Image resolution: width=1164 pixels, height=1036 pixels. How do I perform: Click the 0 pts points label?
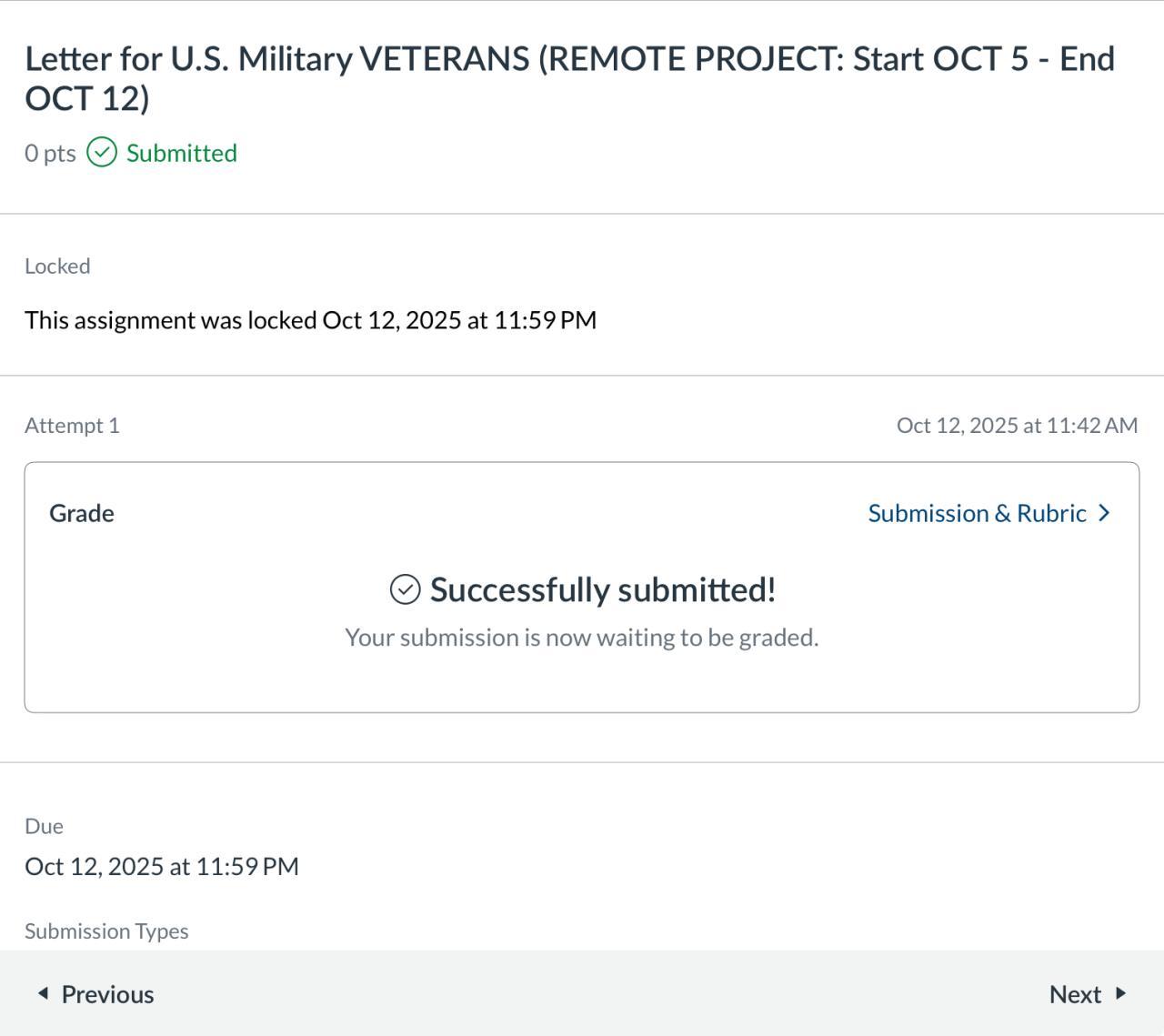tap(50, 153)
